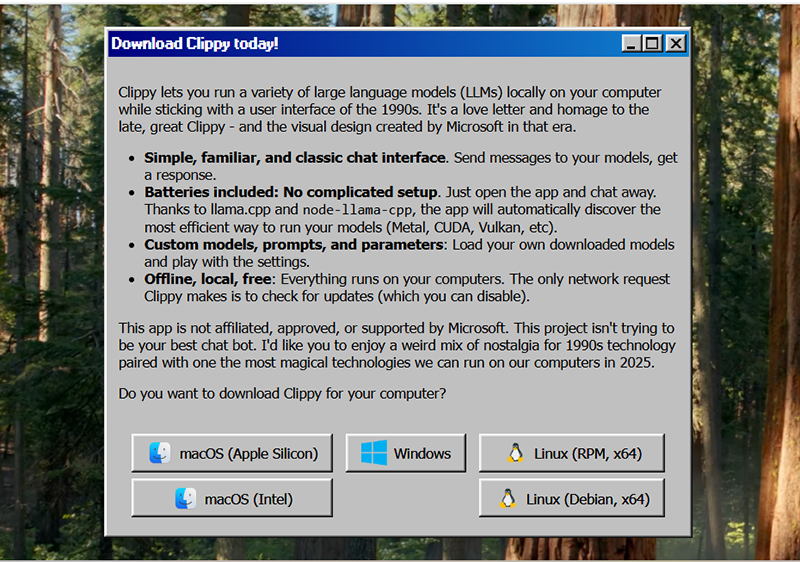Minimize the Download Clippy window

click(x=631, y=44)
